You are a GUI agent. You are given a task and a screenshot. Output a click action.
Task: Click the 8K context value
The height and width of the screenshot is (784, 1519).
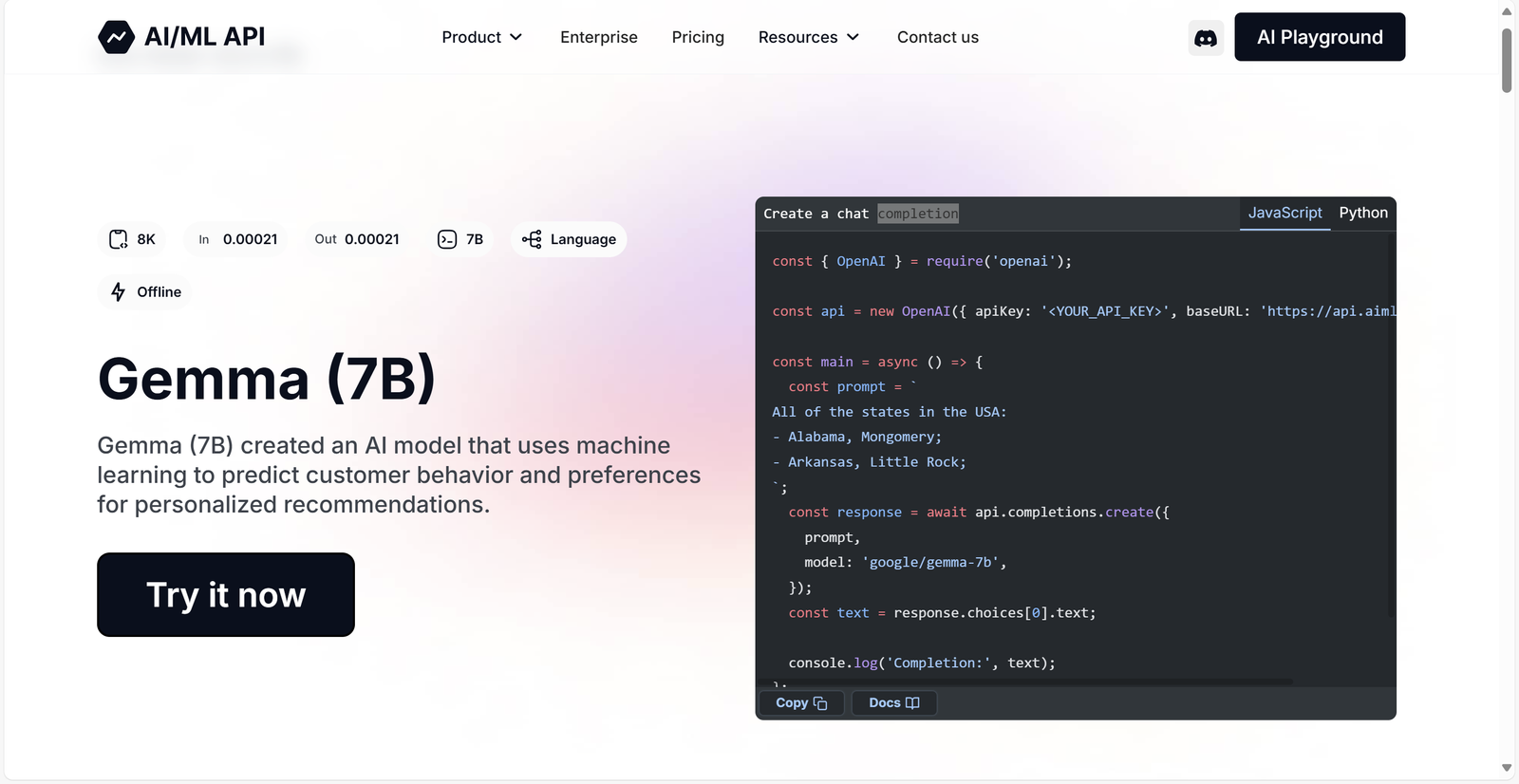146,239
